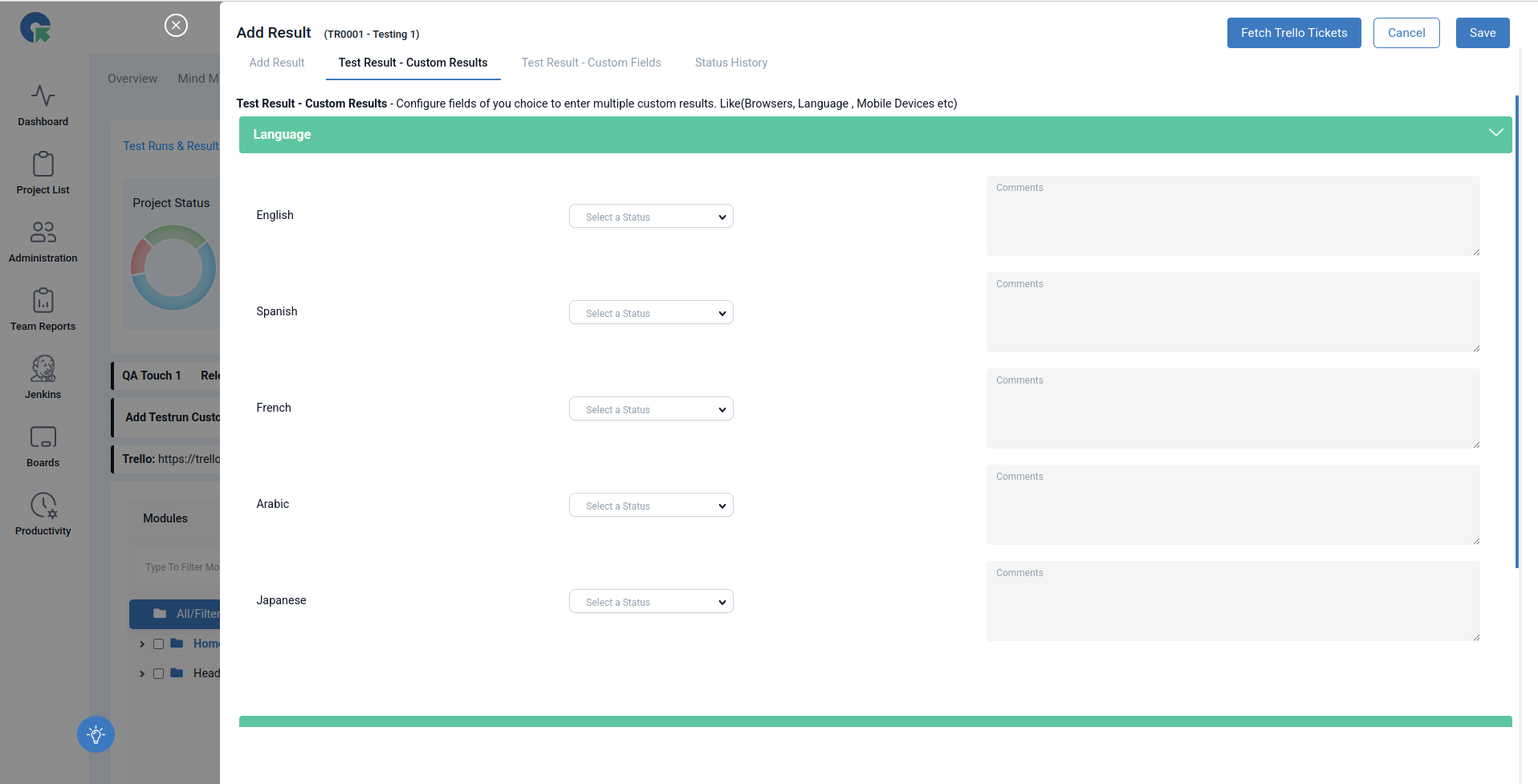Image resolution: width=1538 pixels, height=784 pixels.
Task: Click the Spanish comments text area
Action: tap(1232, 312)
